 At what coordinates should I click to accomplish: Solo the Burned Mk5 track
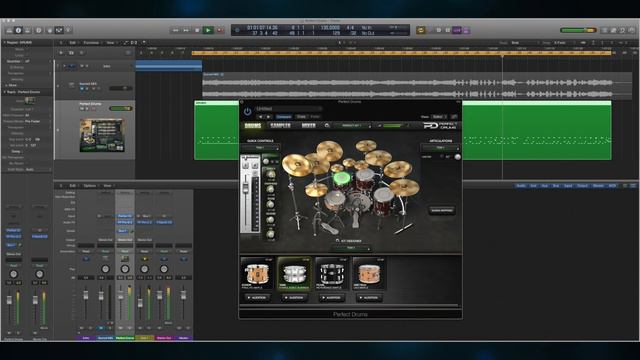(x=87, y=88)
